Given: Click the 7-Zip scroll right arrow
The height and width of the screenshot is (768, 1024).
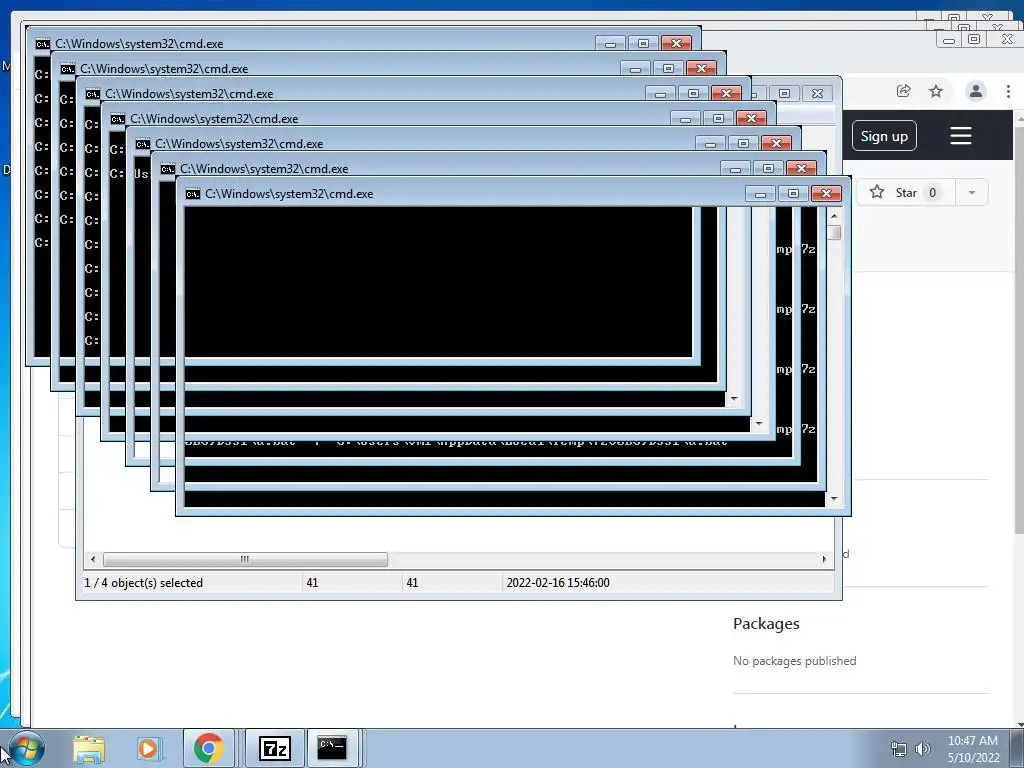Looking at the screenshot, I should tap(824, 559).
